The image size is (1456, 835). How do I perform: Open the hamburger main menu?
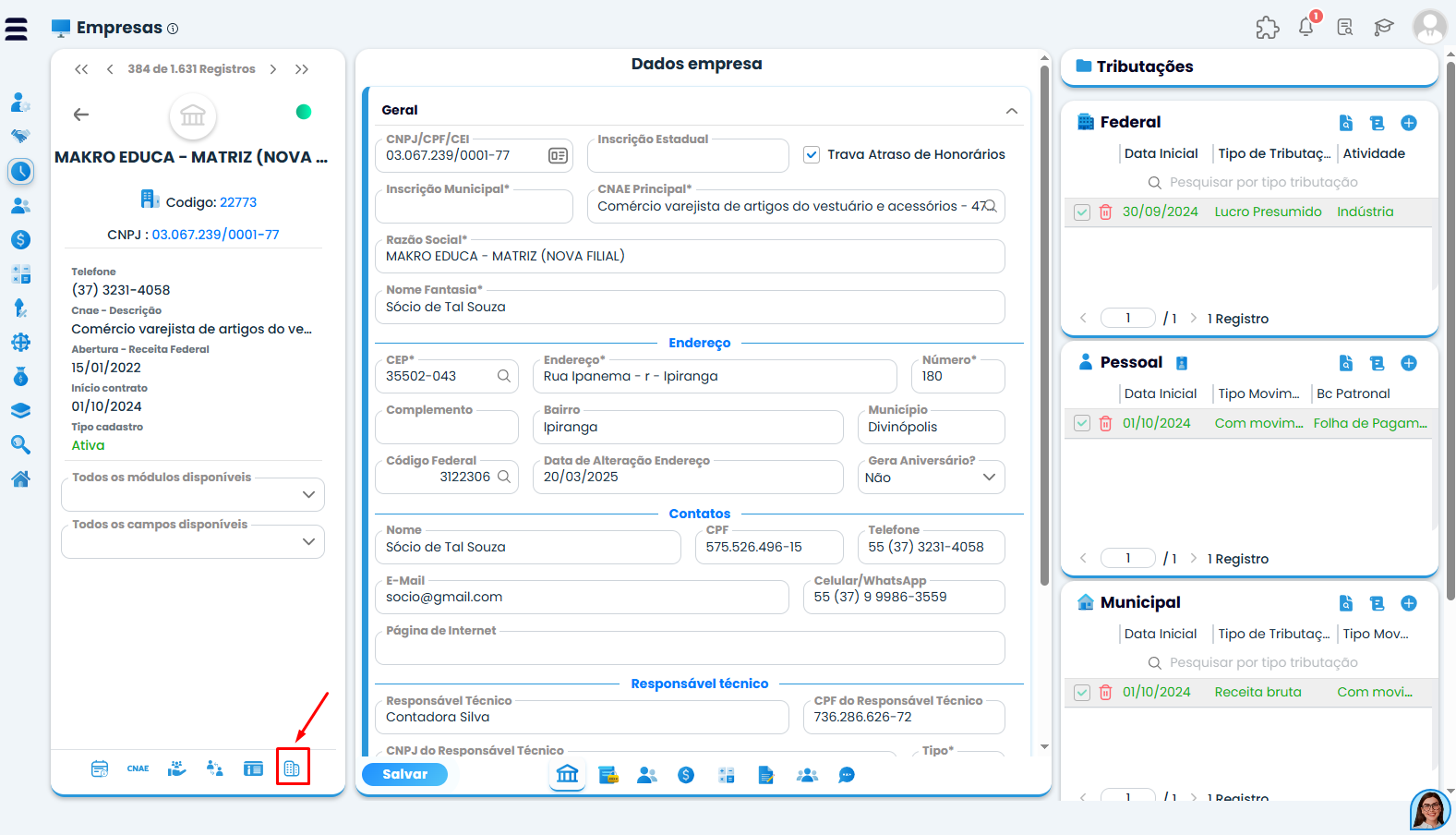tap(16, 29)
